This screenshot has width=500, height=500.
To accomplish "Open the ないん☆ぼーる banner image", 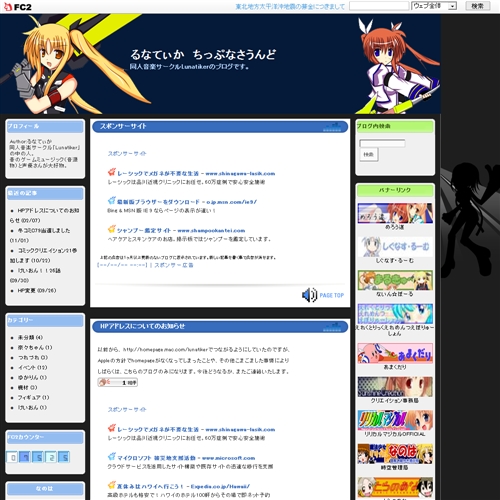I will point(395,280).
